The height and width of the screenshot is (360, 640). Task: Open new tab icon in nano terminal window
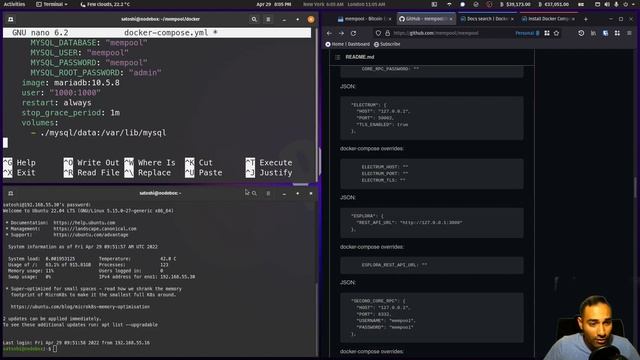pos(11,19)
